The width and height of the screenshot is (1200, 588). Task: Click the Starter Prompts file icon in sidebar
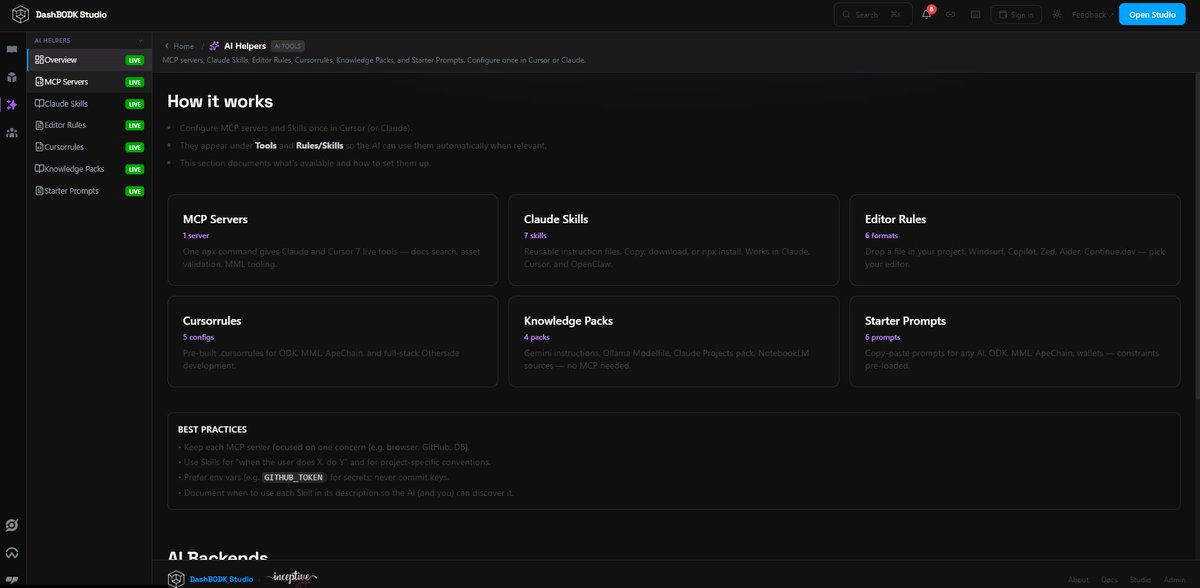coord(38,191)
